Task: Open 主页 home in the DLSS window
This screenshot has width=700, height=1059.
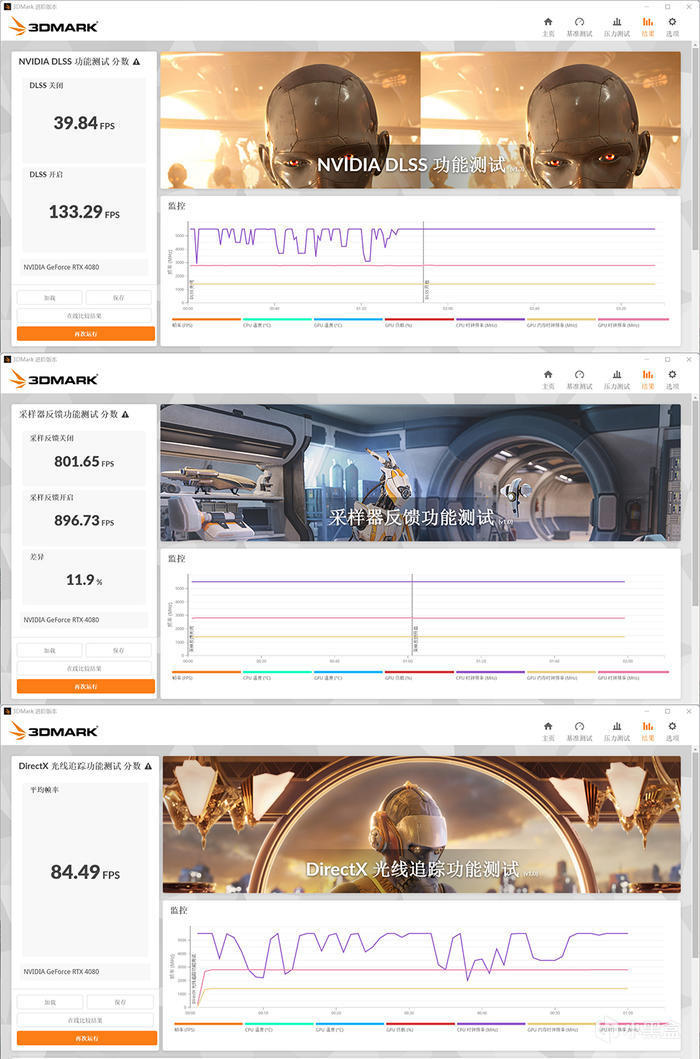Action: pos(548,27)
